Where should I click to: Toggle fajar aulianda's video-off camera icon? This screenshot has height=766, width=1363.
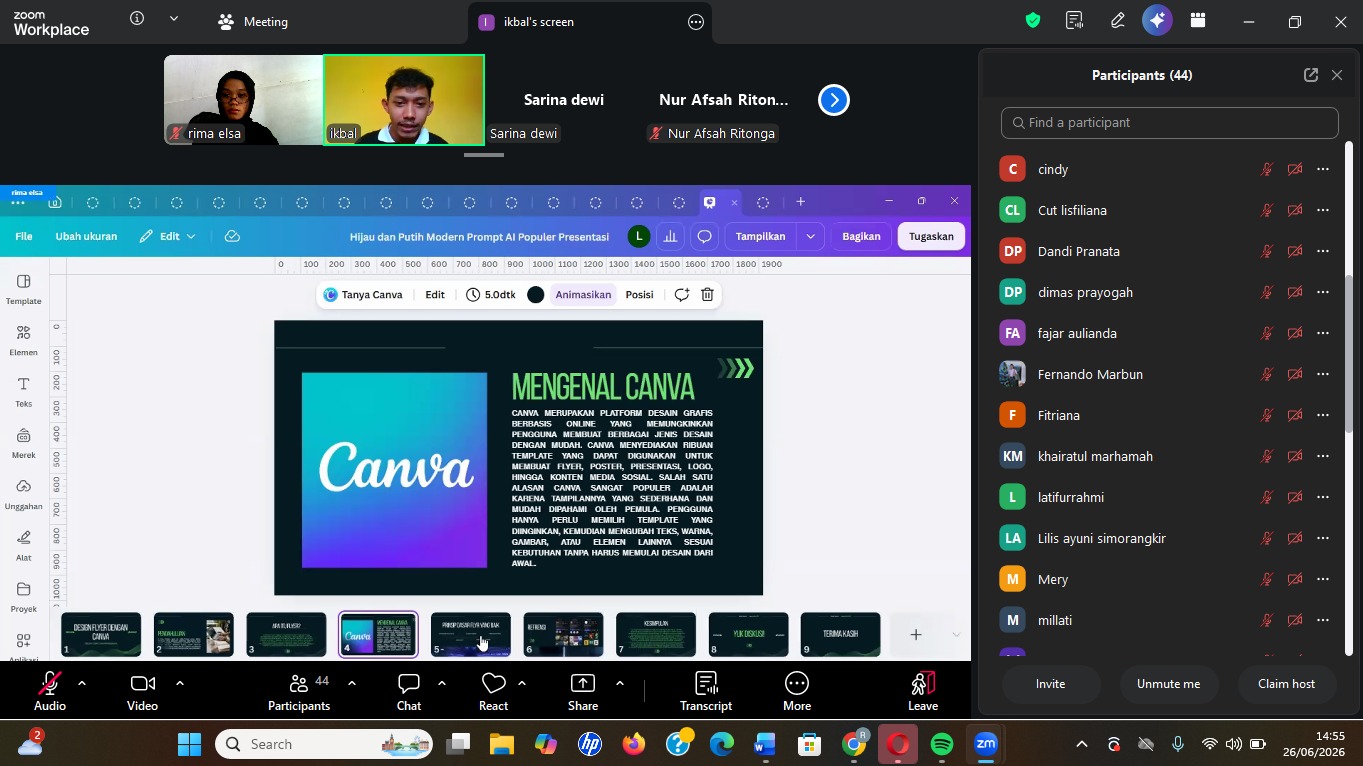[x=1295, y=333]
